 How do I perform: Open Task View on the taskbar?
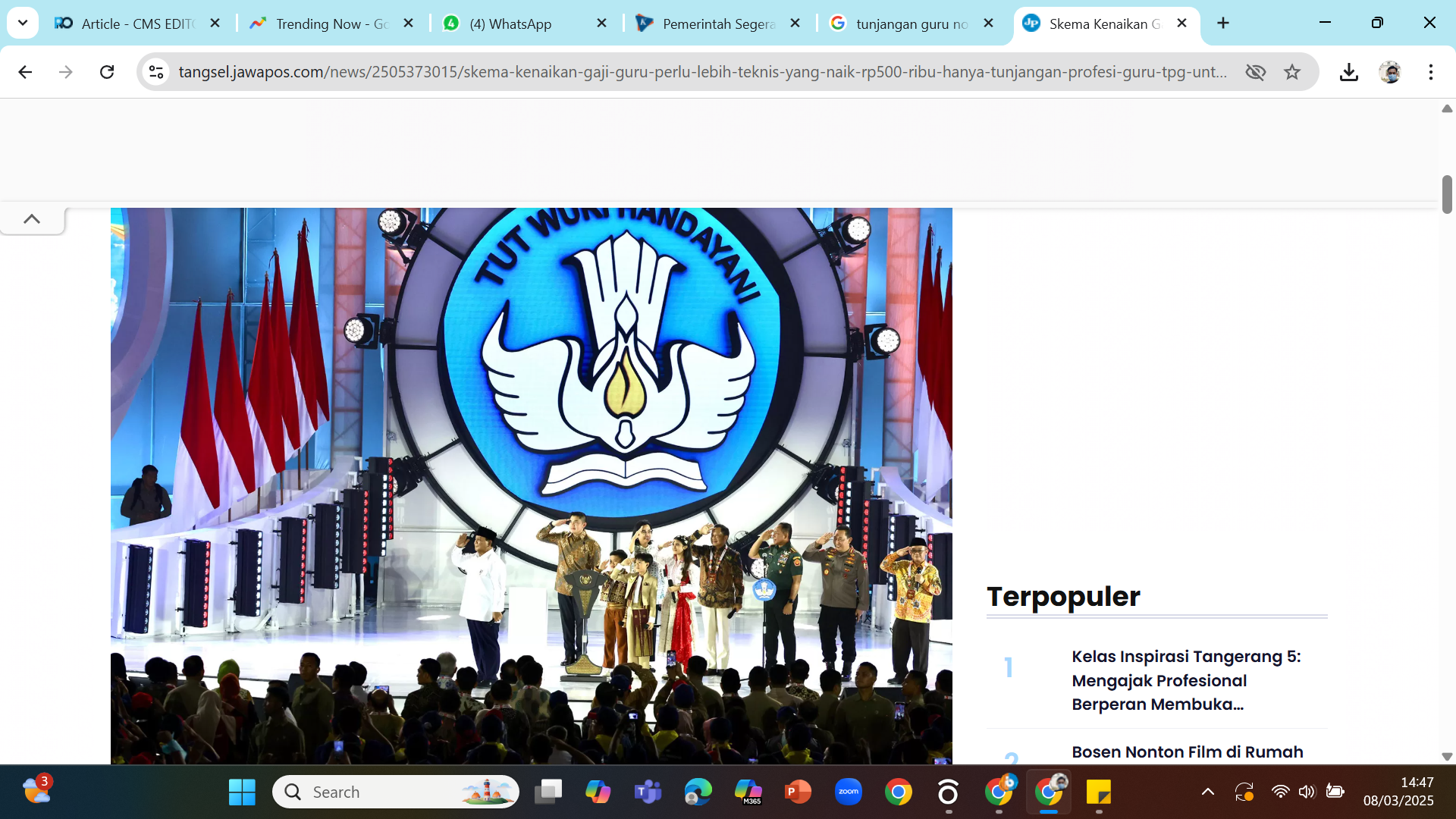(548, 792)
